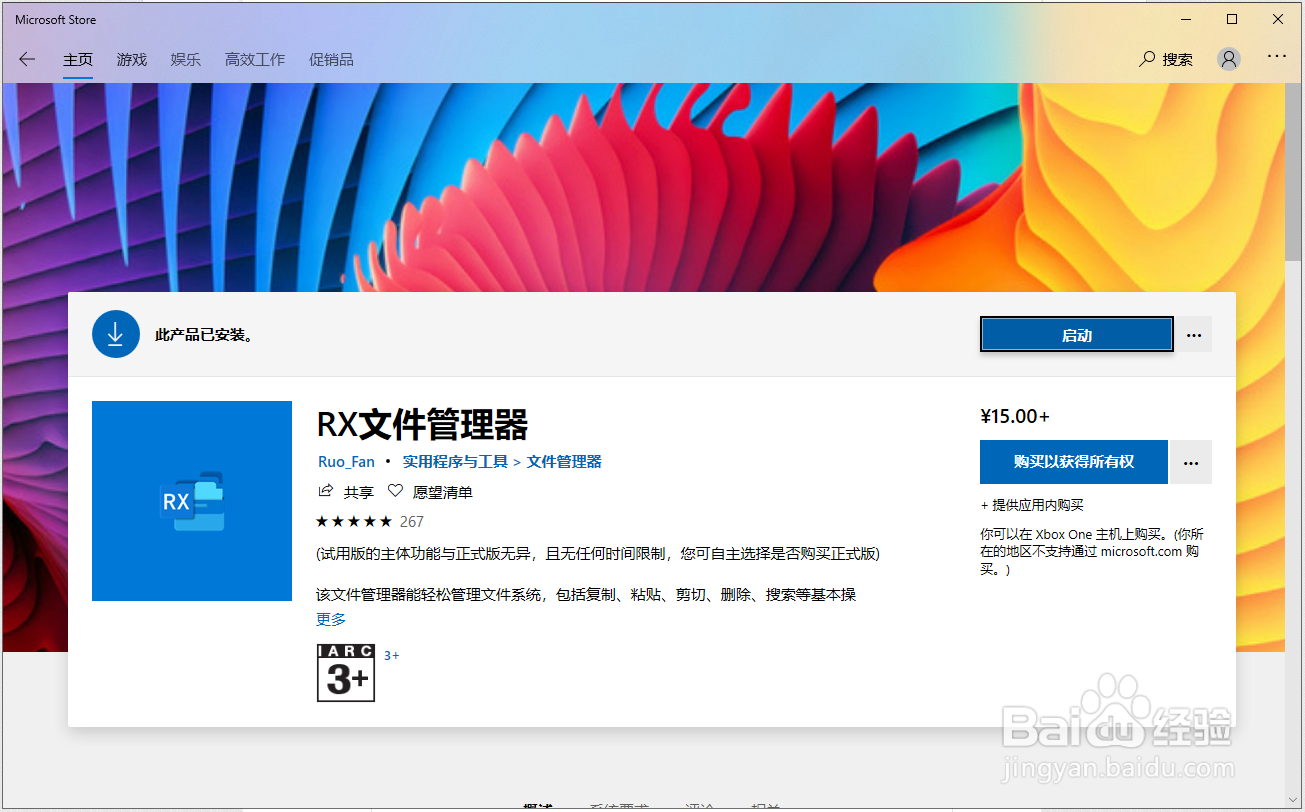Expand description with 更多 link
Viewport: 1305px width, 812px height.
pyautogui.click(x=331, y=619)
